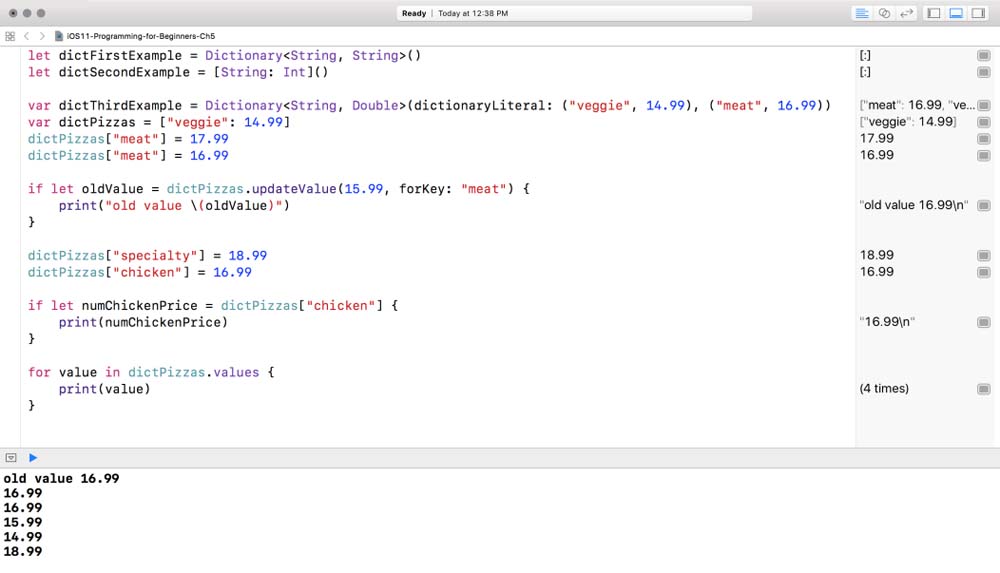Screen dimensions: 1000x573
Task: Toggle the left Navigator panel
Action: click(934, 13)
